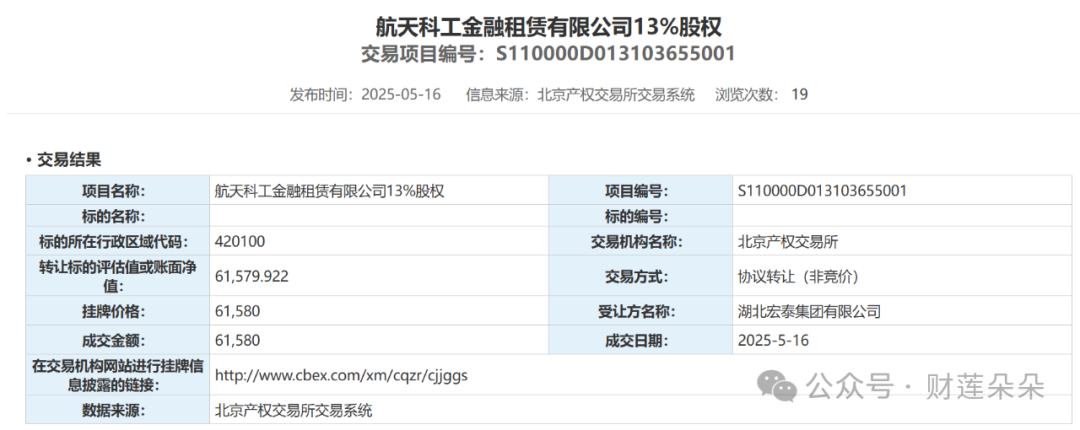Select the appraisal value 61,579.922
This screenshot has height=430, width=1080.
[x=252, y=276]
